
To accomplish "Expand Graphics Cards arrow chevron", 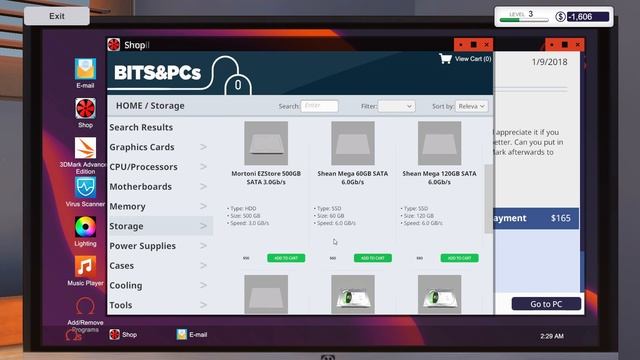I will [x=203, y=147].
